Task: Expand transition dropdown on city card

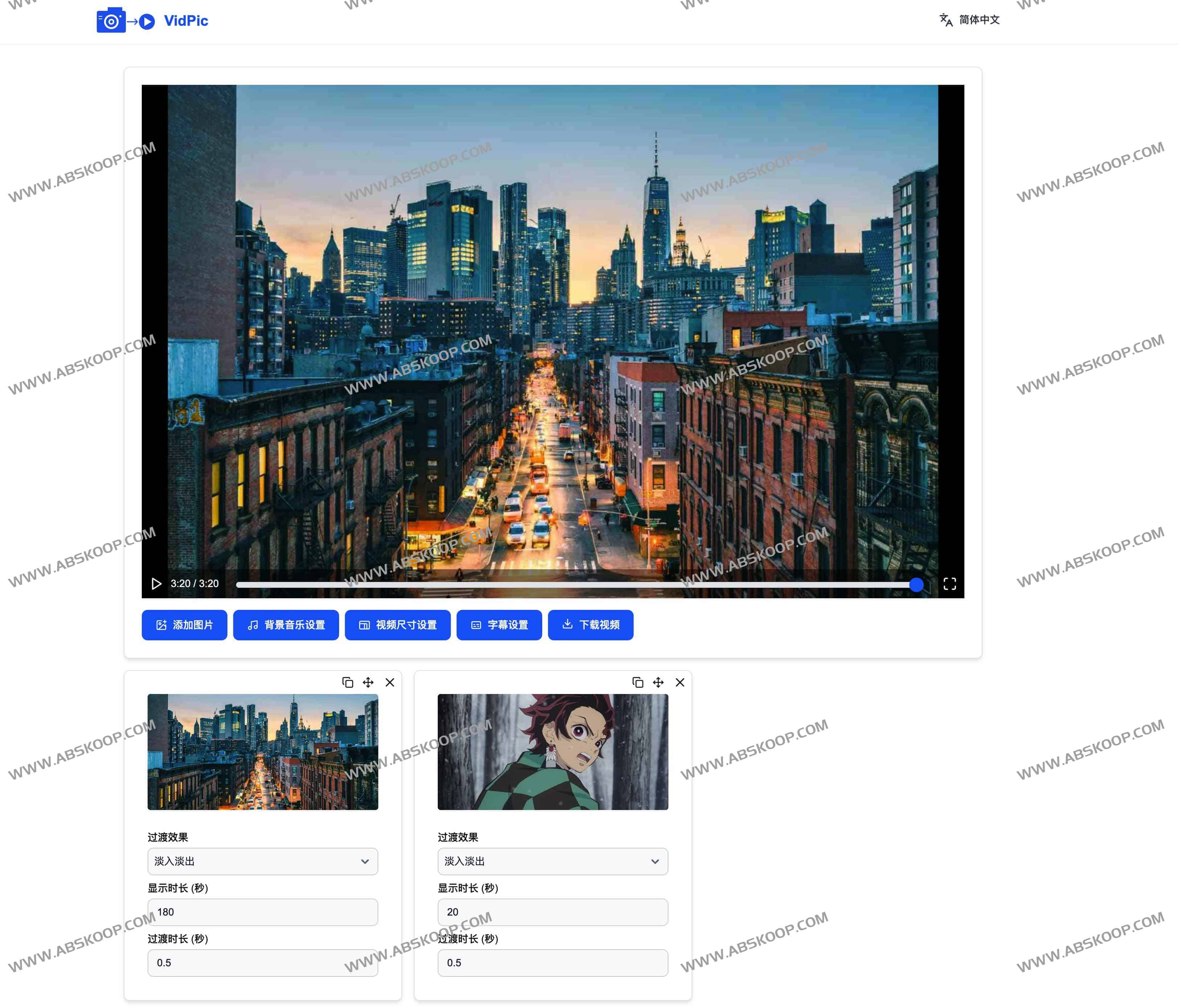Action: tap(263, 861)
